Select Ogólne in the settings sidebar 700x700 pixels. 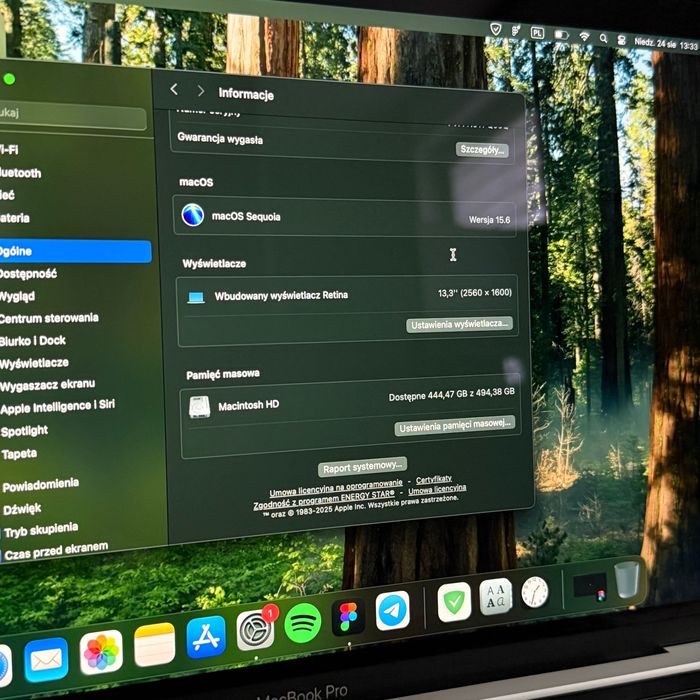coord(74,251)
